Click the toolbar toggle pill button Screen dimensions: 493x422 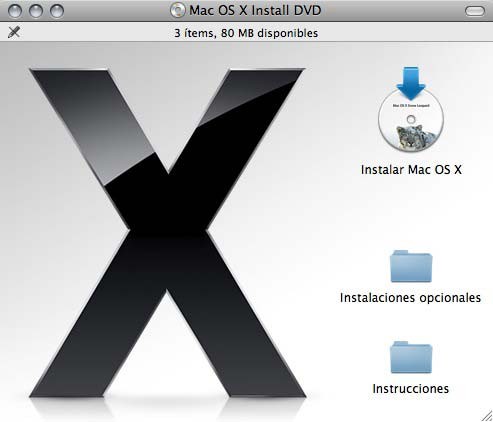click(475, 11)
